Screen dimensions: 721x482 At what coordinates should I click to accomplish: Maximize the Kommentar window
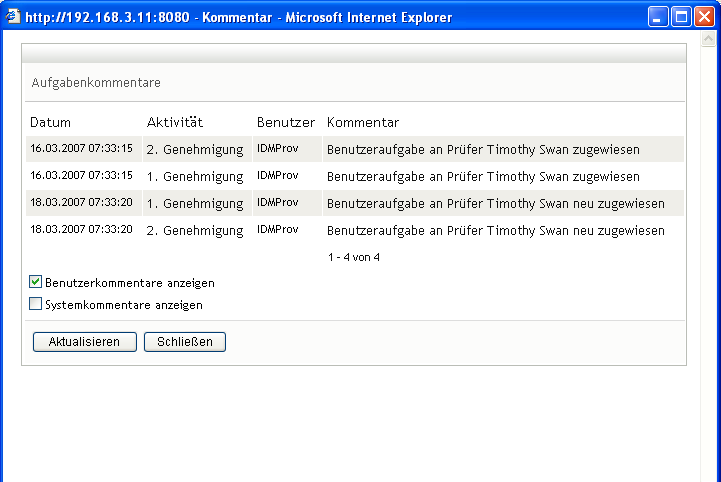tap(681, 17)
